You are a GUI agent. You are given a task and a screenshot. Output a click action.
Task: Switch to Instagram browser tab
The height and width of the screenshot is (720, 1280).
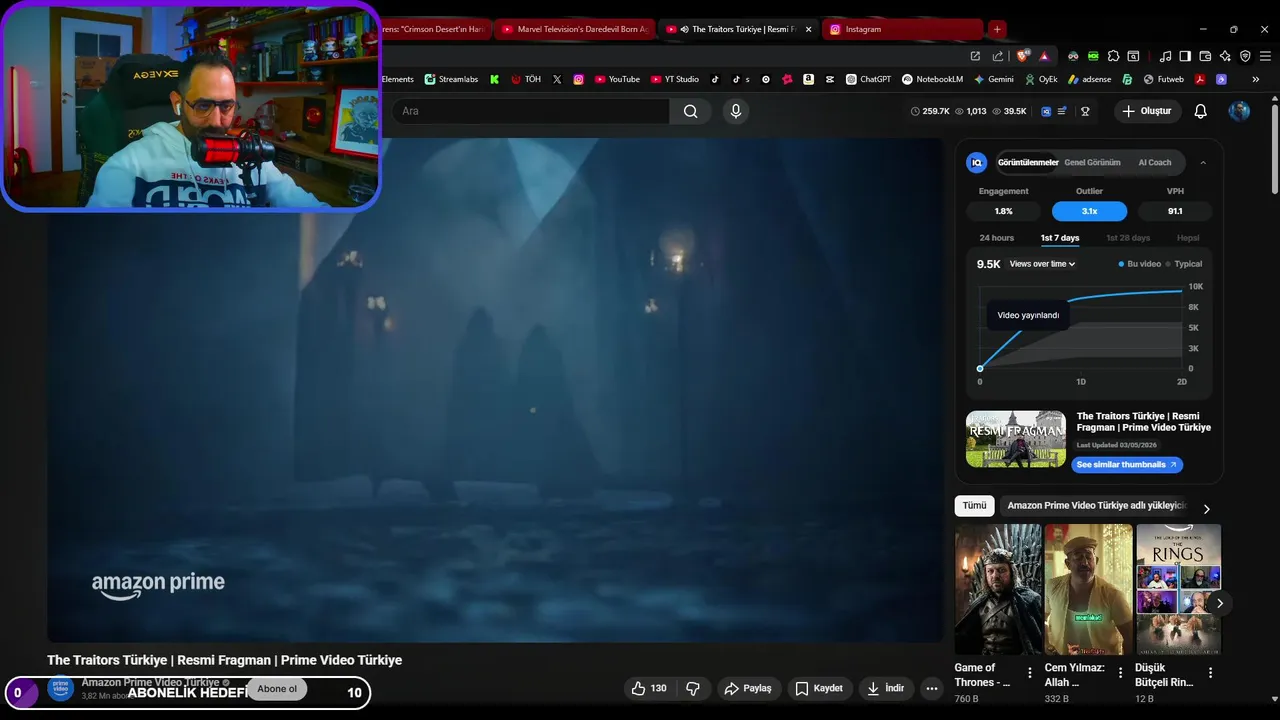pyautogui.click(x=904, y=29)
